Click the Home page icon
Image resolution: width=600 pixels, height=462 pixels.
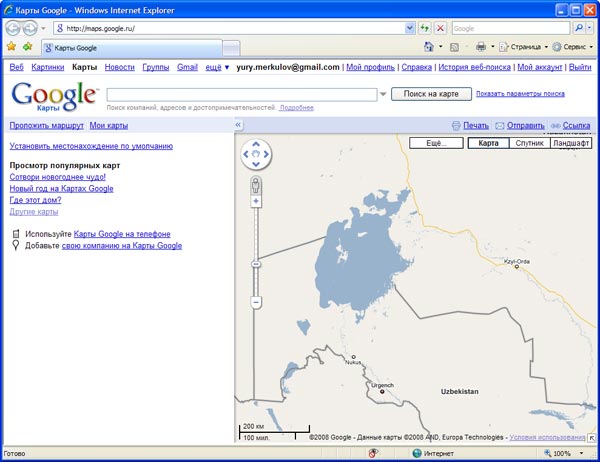(x=429, y=47)
